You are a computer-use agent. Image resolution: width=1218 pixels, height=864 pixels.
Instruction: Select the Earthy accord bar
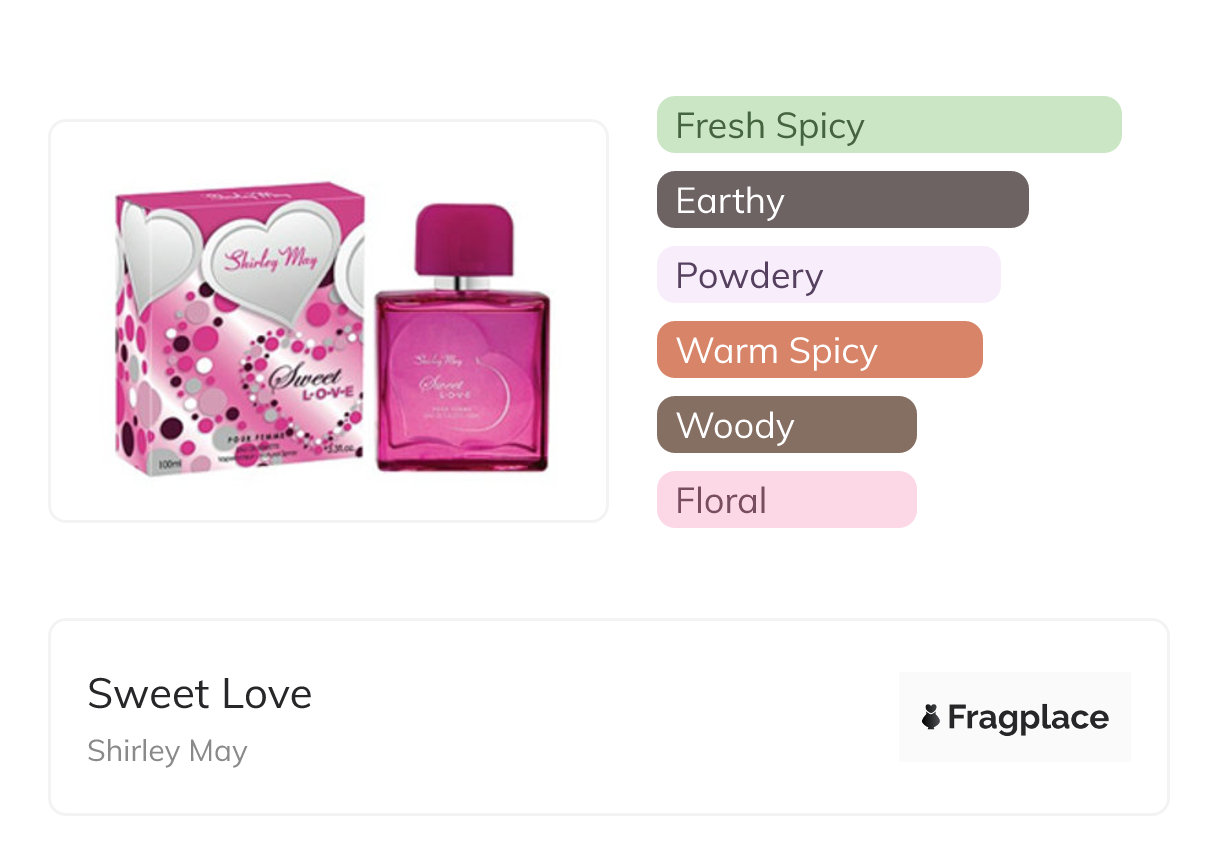point(842,200)
